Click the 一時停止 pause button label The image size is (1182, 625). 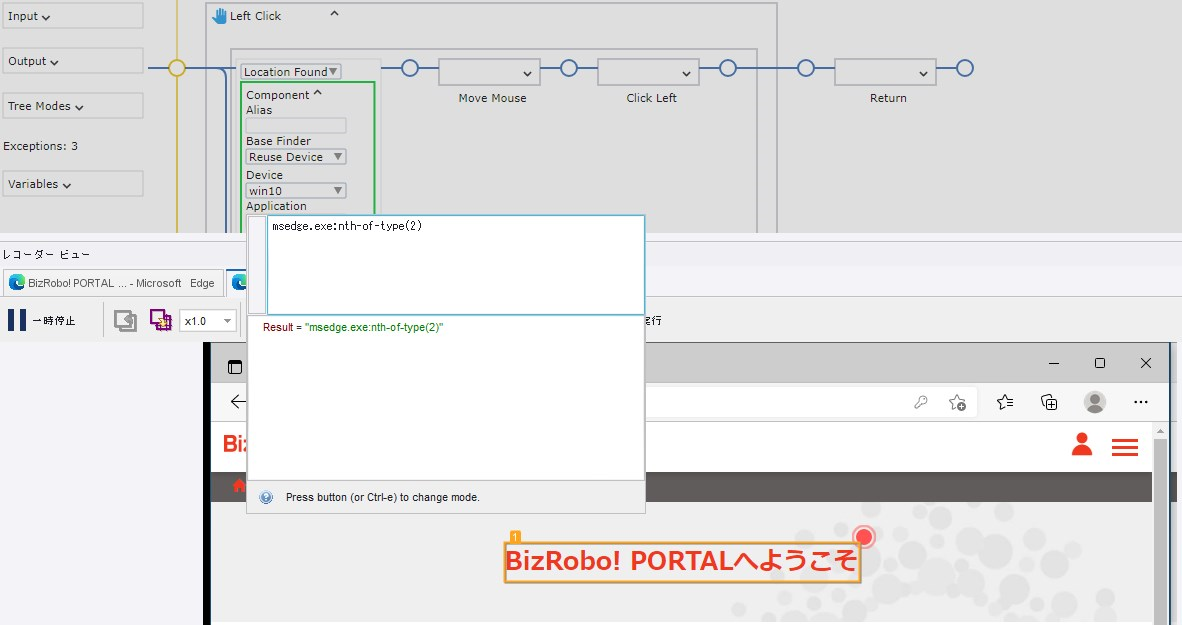tap(54, 320)
